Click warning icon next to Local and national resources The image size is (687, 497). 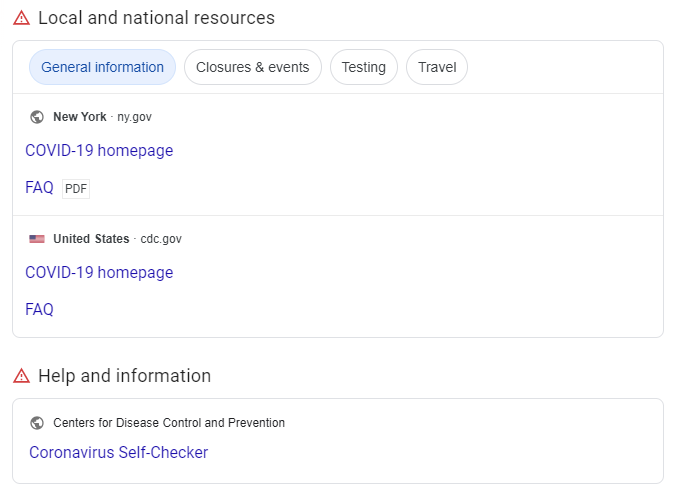[x=21, y=18]
